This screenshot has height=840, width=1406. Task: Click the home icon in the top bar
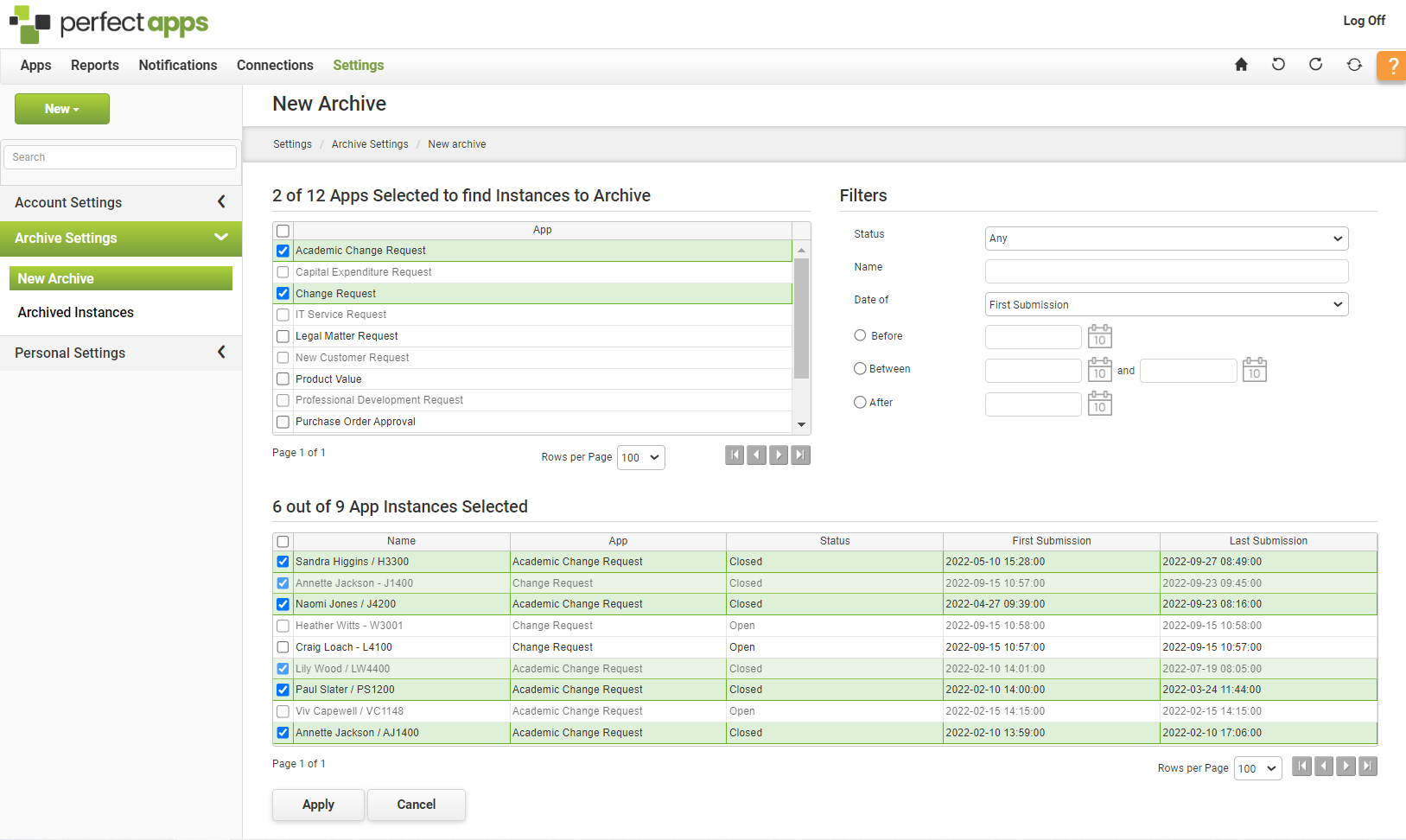(1241, 65)
